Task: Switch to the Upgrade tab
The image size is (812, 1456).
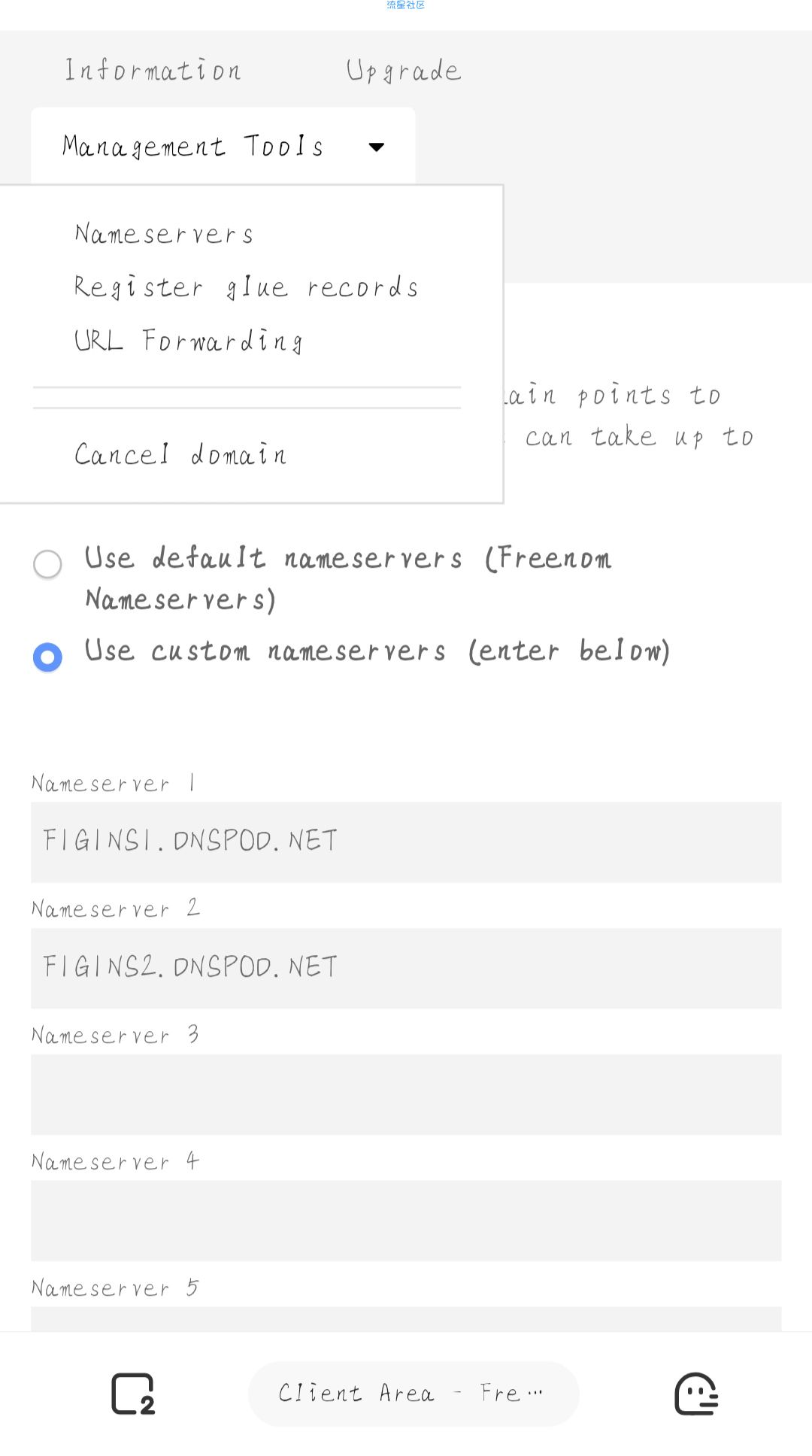Action: [x=404, y=70]
